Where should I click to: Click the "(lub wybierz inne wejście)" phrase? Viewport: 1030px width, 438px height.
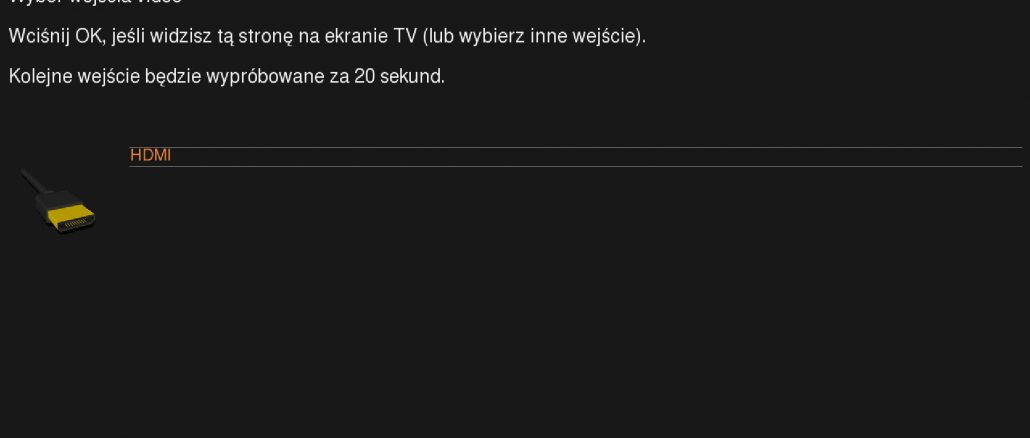[x=534, y=37]
